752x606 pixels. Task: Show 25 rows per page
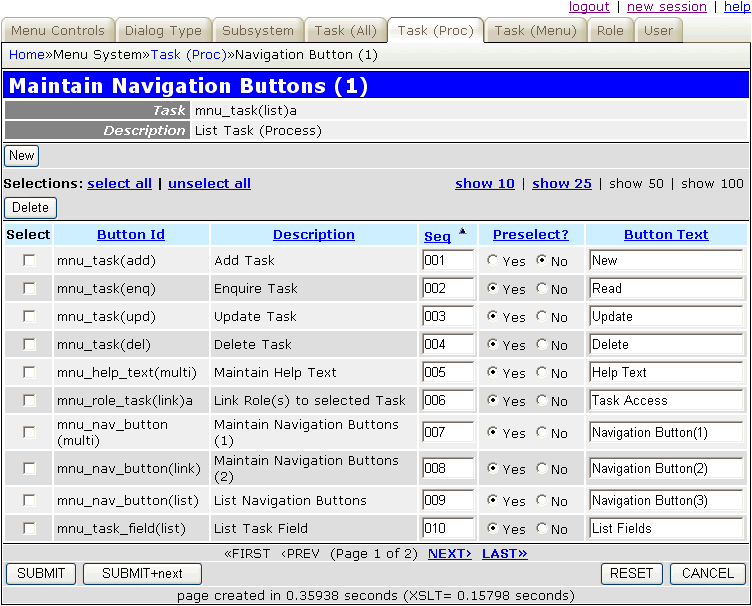(562, 184)
